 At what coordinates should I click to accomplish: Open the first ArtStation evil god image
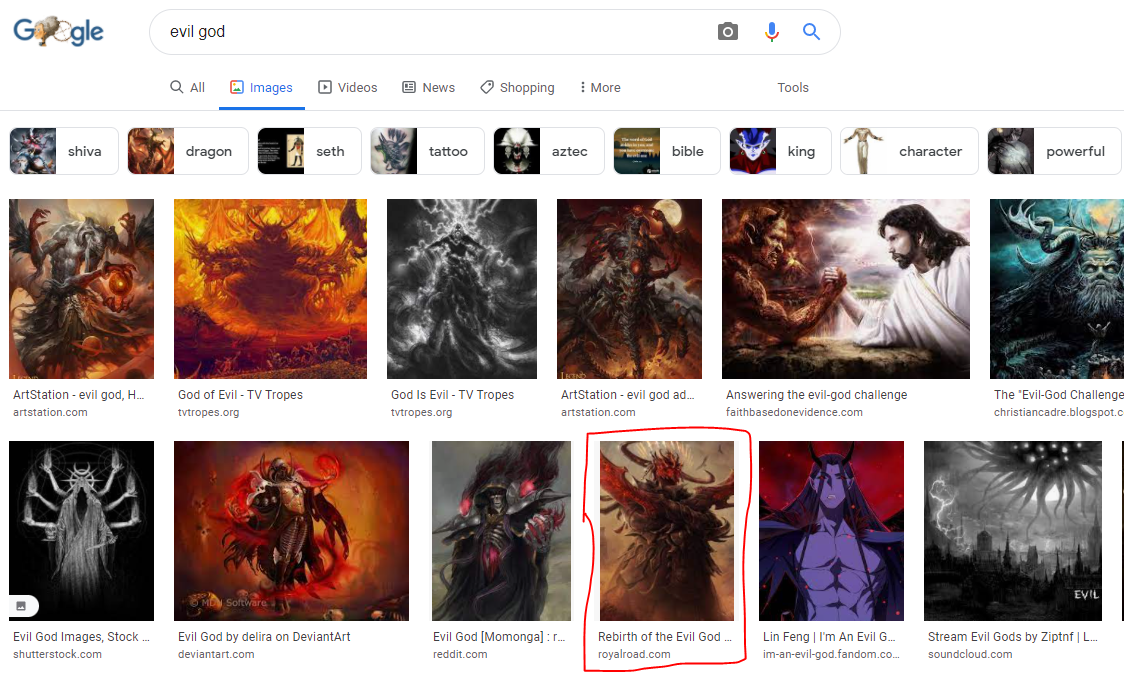pyautogui.click(x=81, y=289)
